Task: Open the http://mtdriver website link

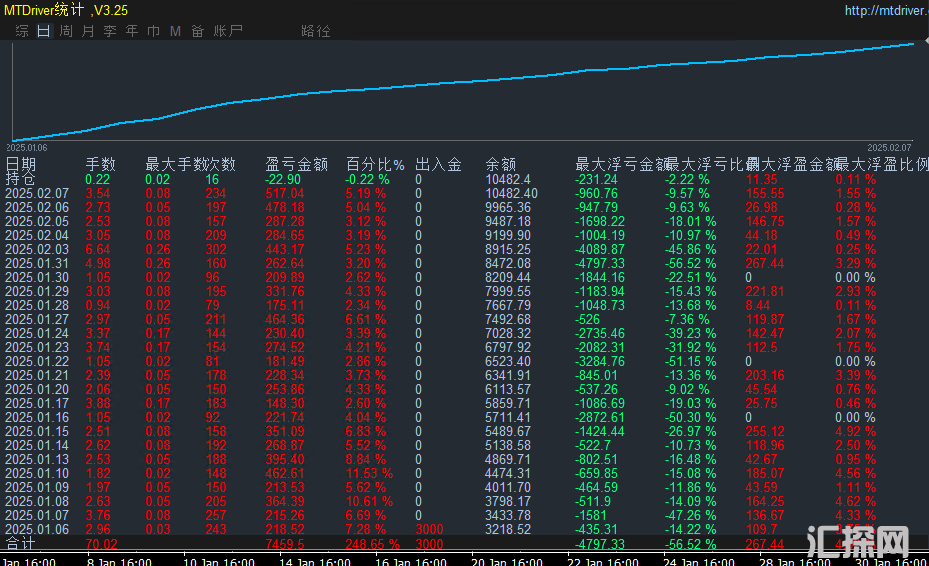Action: point(886,11)
